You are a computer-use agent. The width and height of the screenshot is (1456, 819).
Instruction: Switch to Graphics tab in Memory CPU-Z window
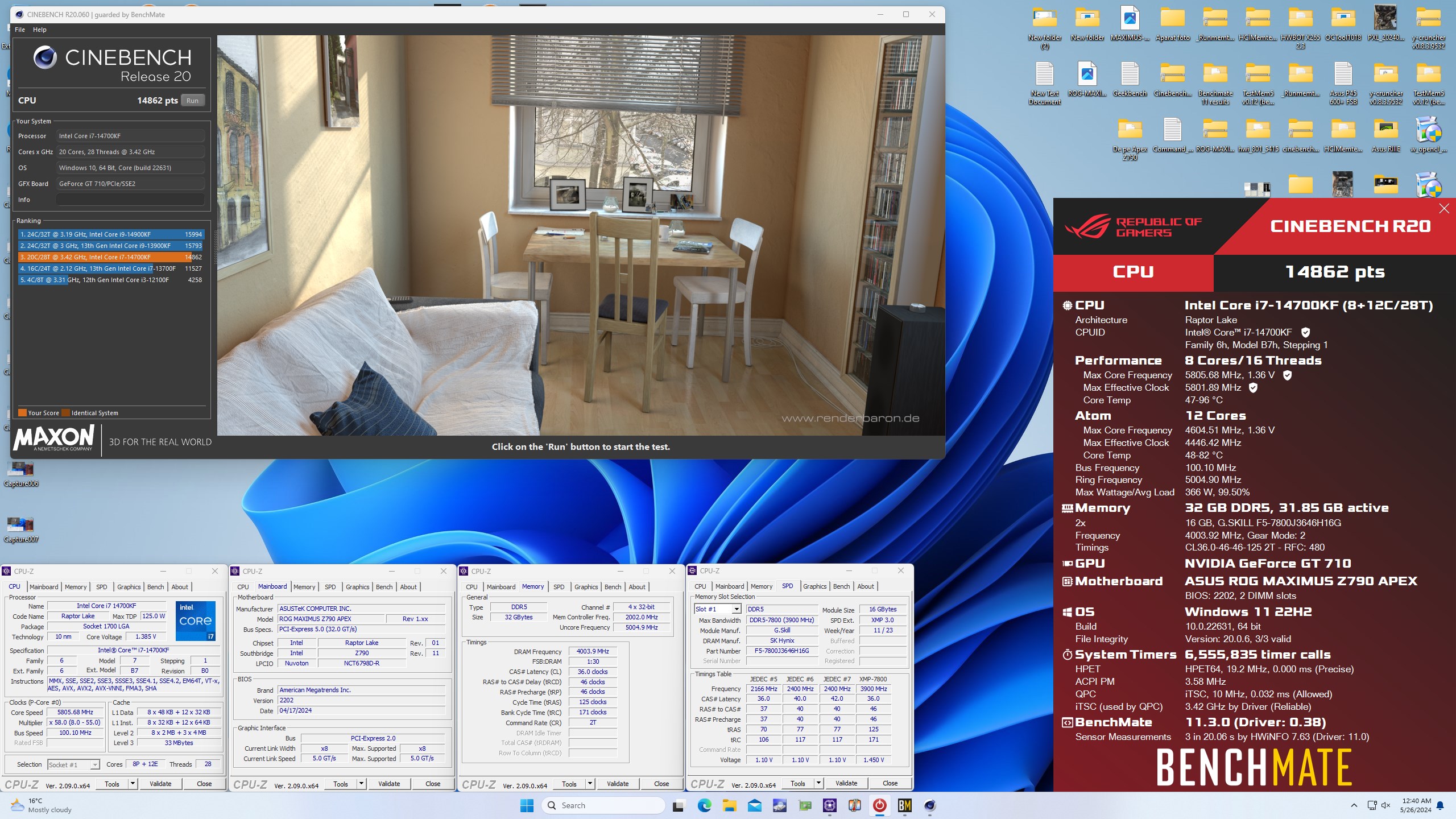click(x=586, y=587)
